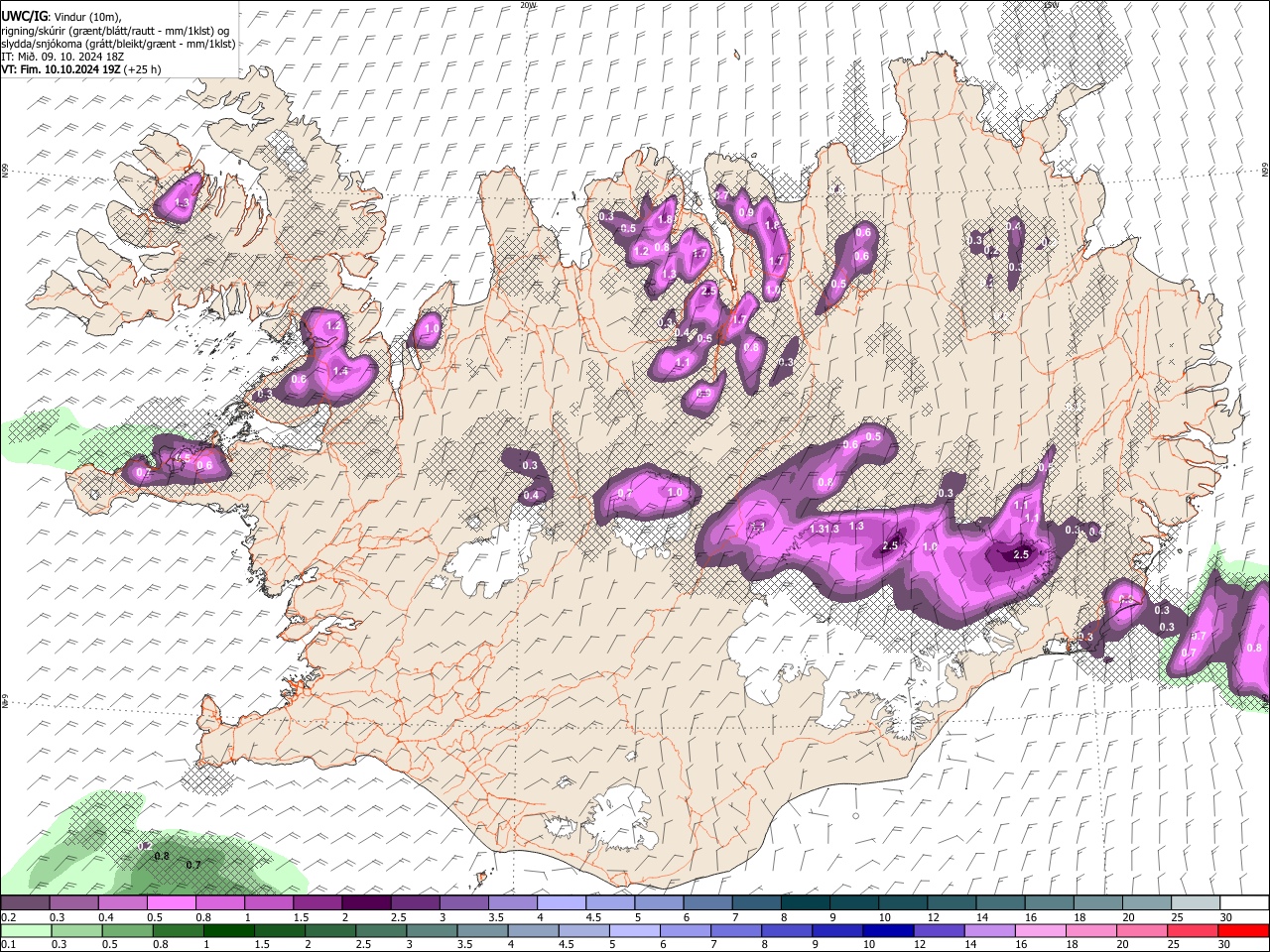This screenshot has width=1270, height=952.
Task: Select the 25–30 crimson swatch, lower legend
Action: (x=1193, y=931)
